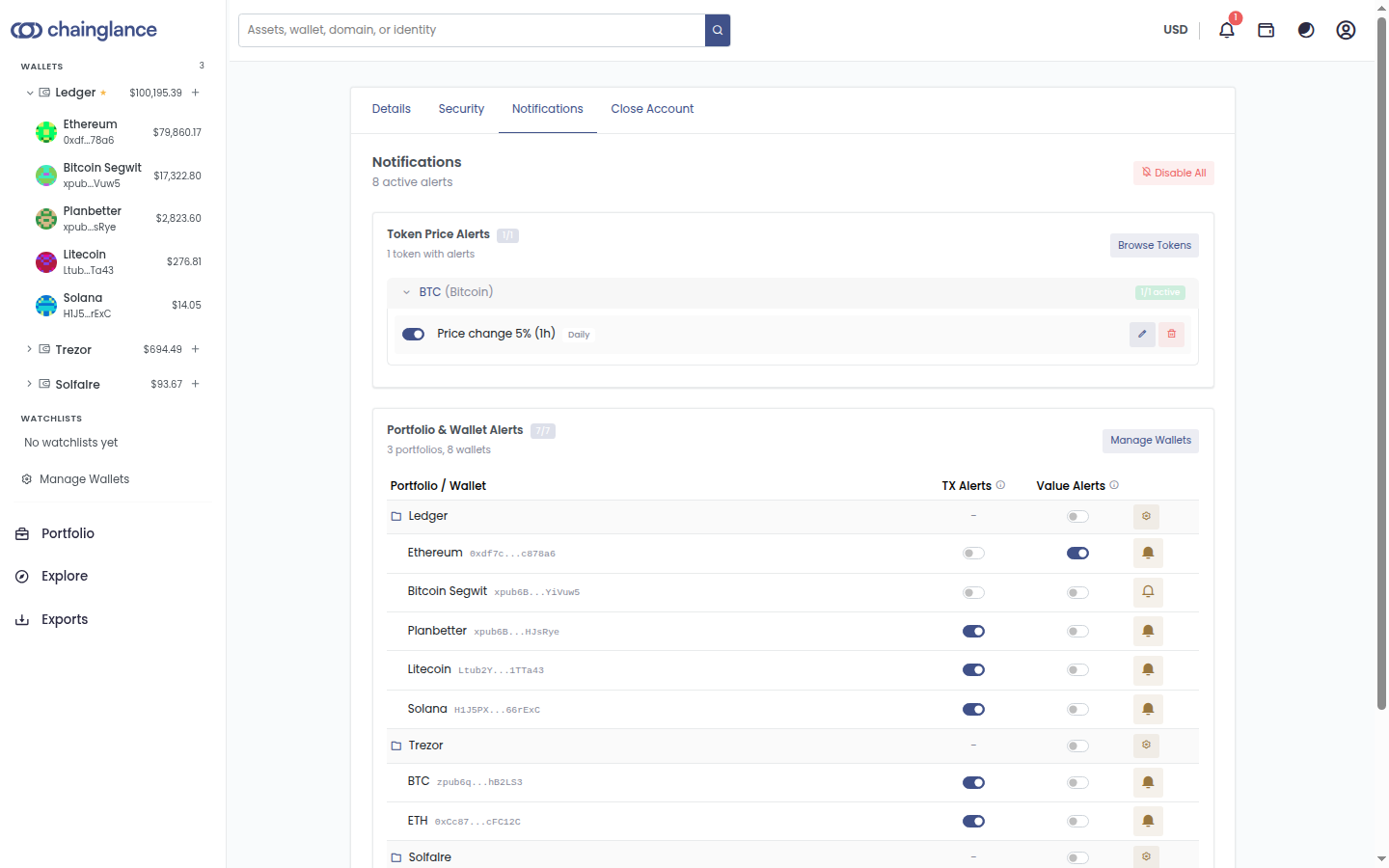This screenshot has height=868, width=1389.
Task: Click the search magnifier button
Action: pos(718,30)
